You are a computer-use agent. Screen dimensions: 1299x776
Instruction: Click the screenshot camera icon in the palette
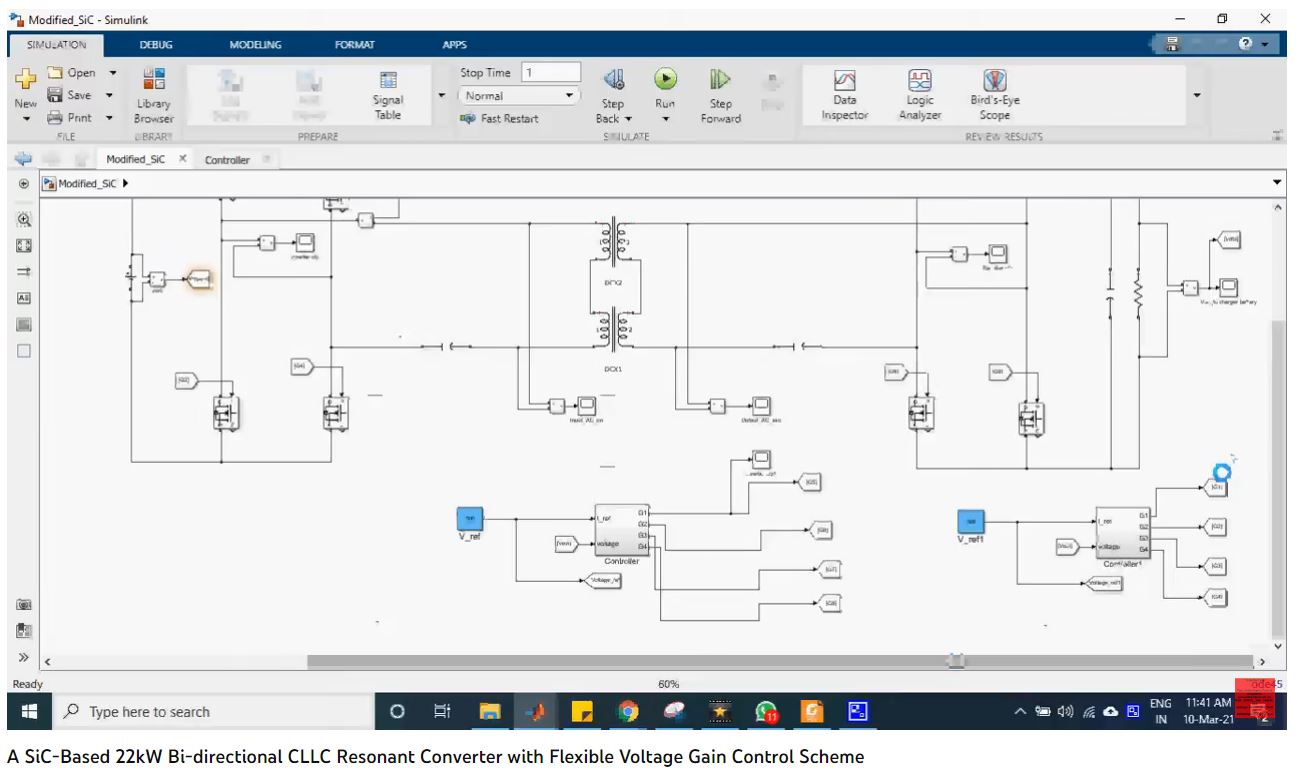(24, 605)
